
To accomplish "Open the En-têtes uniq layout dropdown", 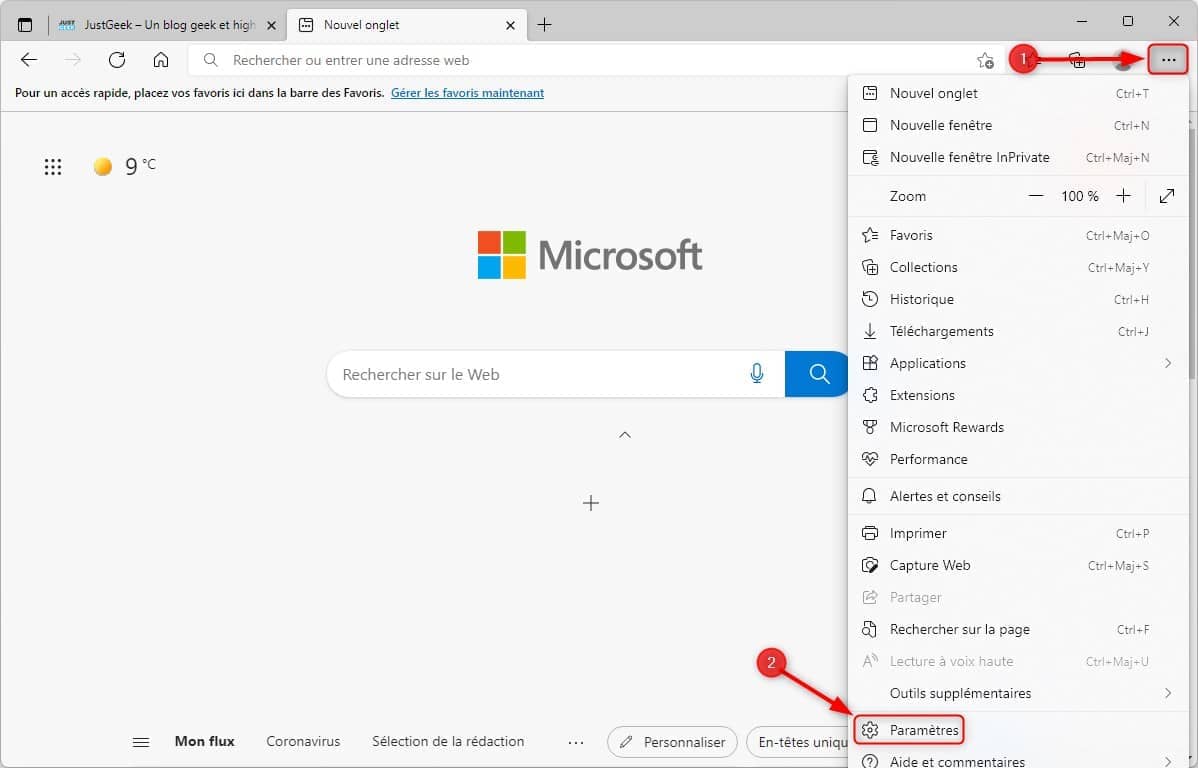I will [798, 742].
